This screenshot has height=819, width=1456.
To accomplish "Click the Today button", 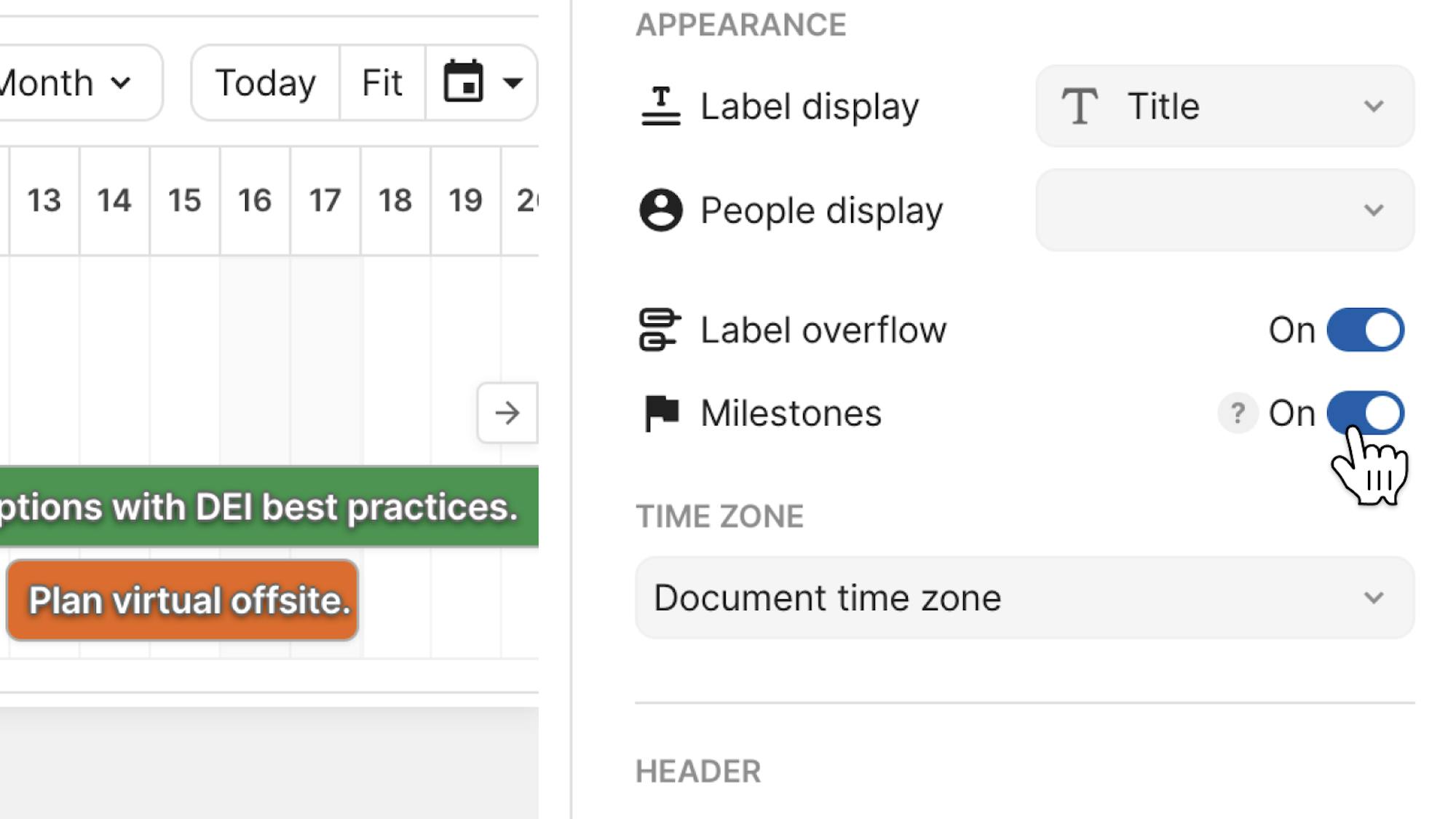I will pyautogui.click(x=266, y=82).
